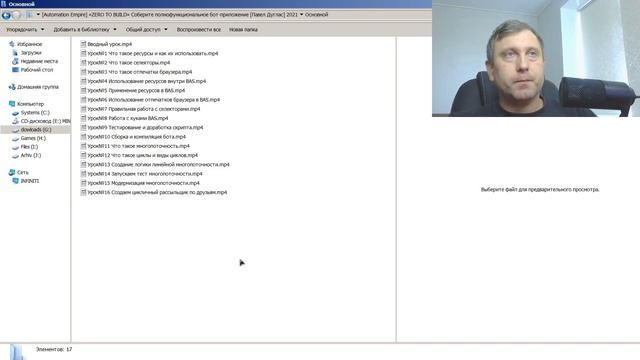Select Урок№7 Правильная работа с селекторами.mp4

pos(144,109)
